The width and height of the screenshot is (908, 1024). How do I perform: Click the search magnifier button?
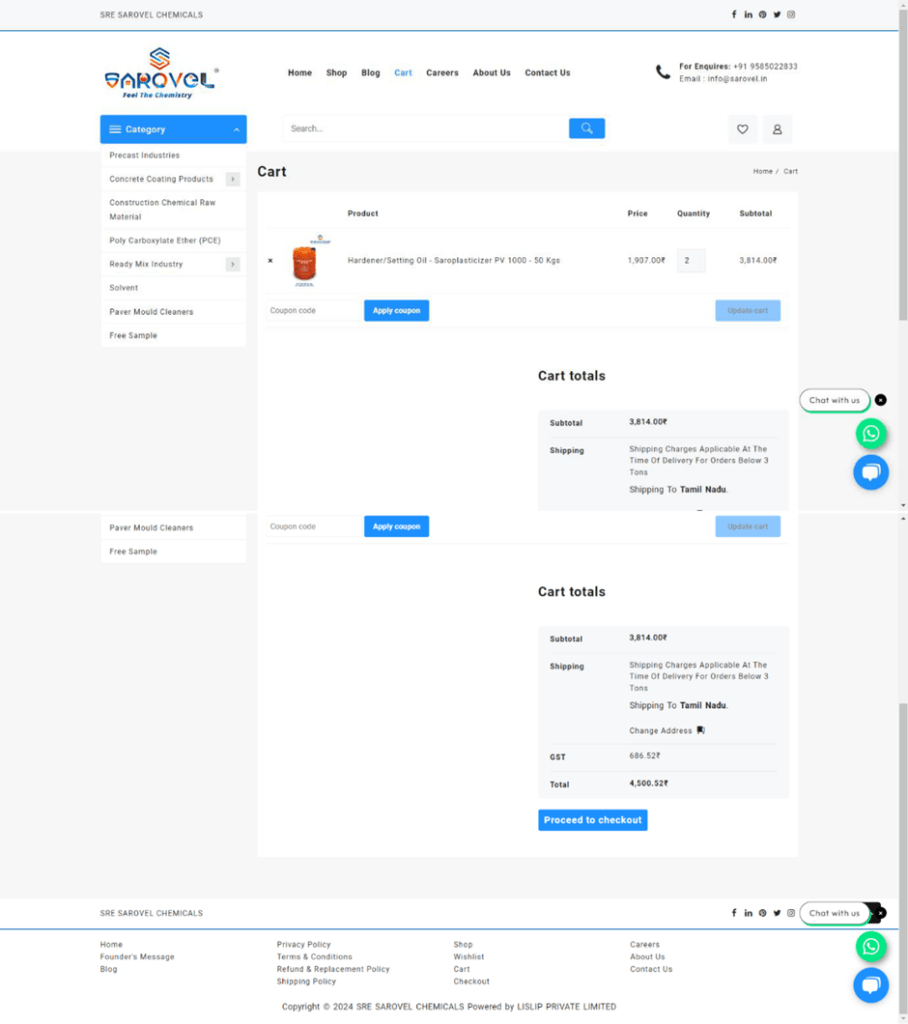point(587,129)
